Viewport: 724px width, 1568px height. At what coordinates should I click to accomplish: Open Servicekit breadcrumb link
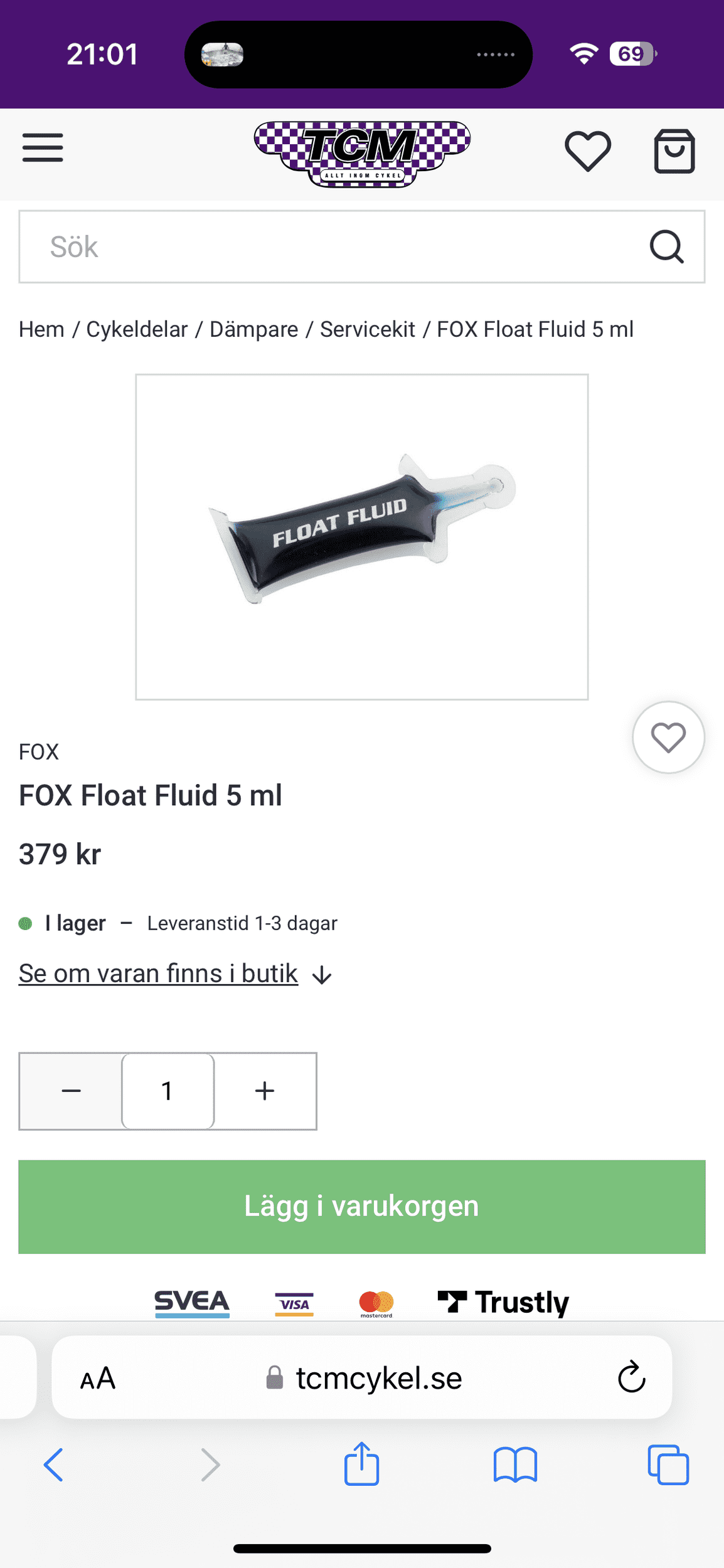tap(367, 329)
